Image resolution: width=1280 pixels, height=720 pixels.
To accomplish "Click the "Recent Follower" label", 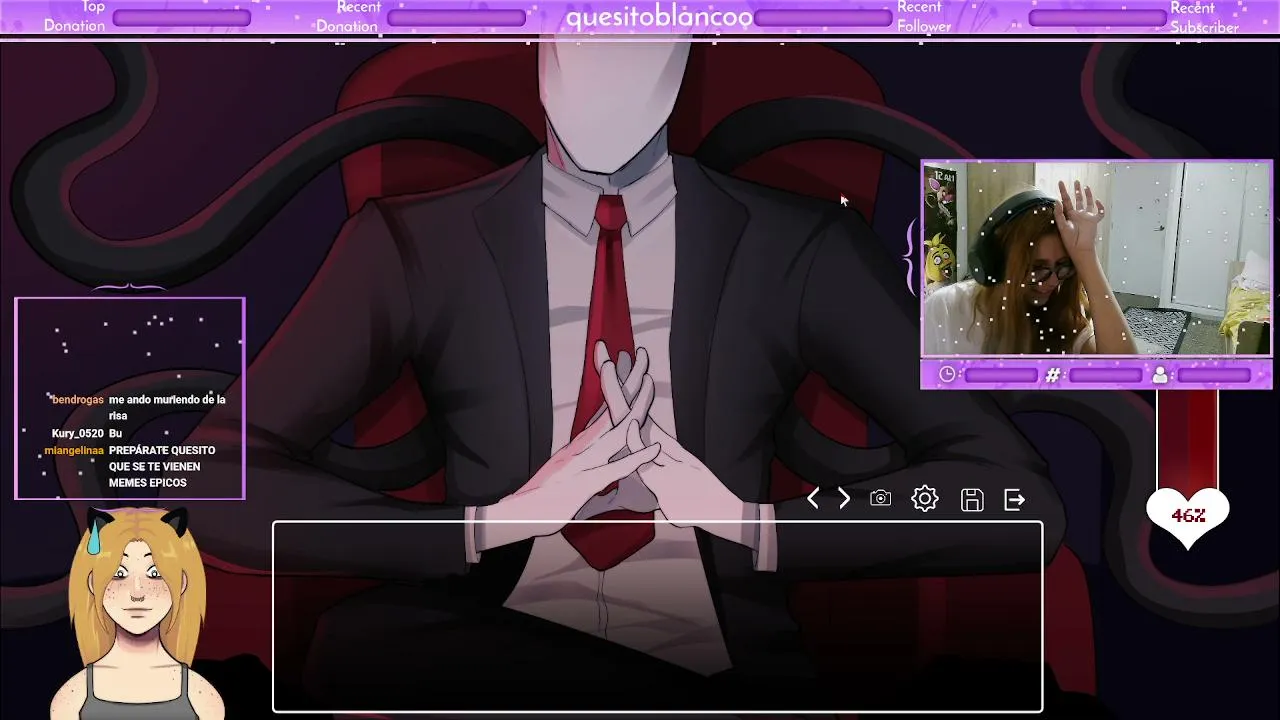I will click(x=924, y=16).
